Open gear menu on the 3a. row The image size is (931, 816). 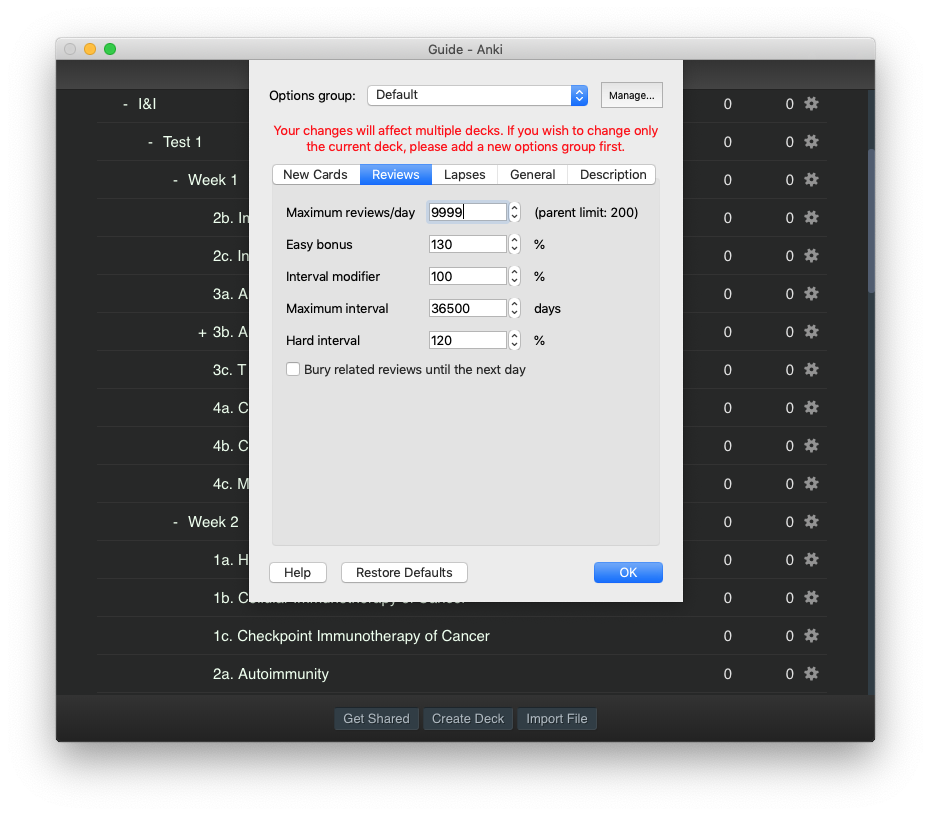[x=811, y=294]
